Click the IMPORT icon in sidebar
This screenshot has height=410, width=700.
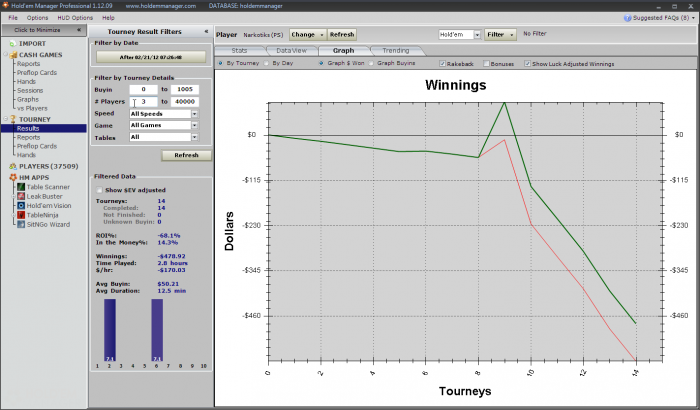pyautogui.click(x=12, y=43)
